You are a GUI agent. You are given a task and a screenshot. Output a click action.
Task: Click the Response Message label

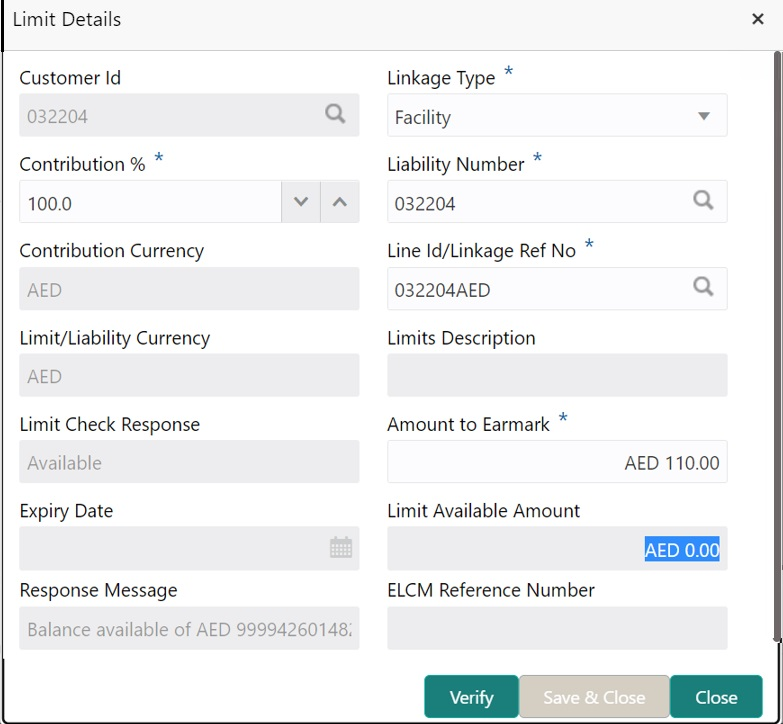[x=98, y=590]
